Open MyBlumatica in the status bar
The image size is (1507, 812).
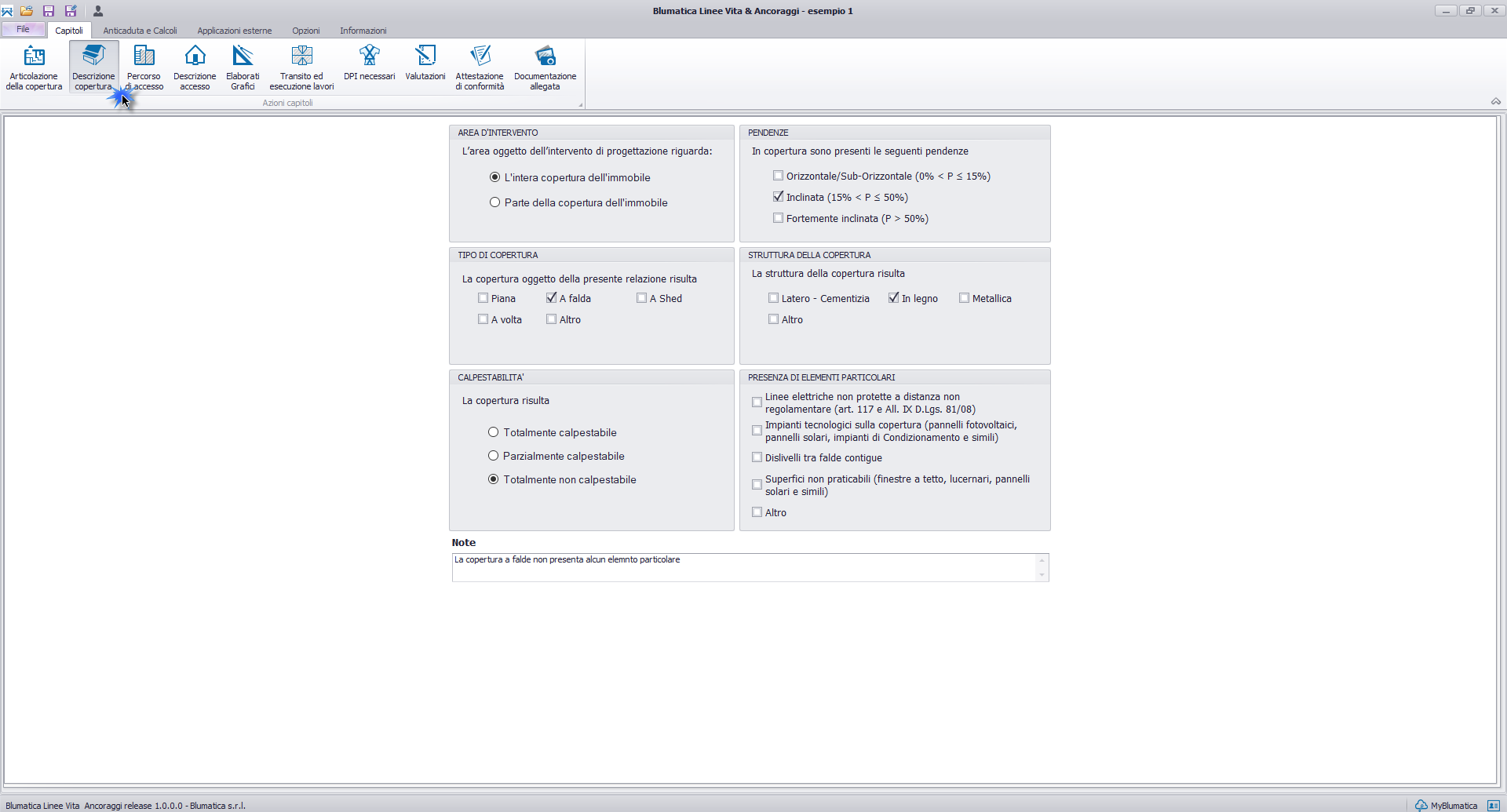tap(1447, 805)
